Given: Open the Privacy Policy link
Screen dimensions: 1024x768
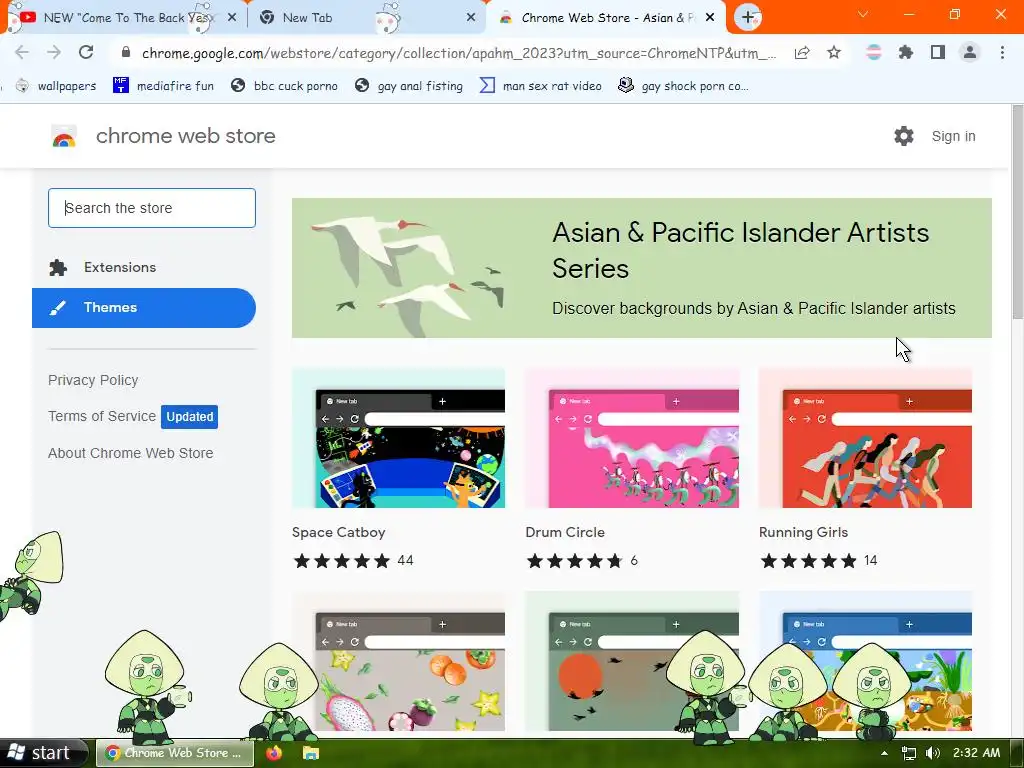Looking at the screenshot, I should (x=93, y=380).
